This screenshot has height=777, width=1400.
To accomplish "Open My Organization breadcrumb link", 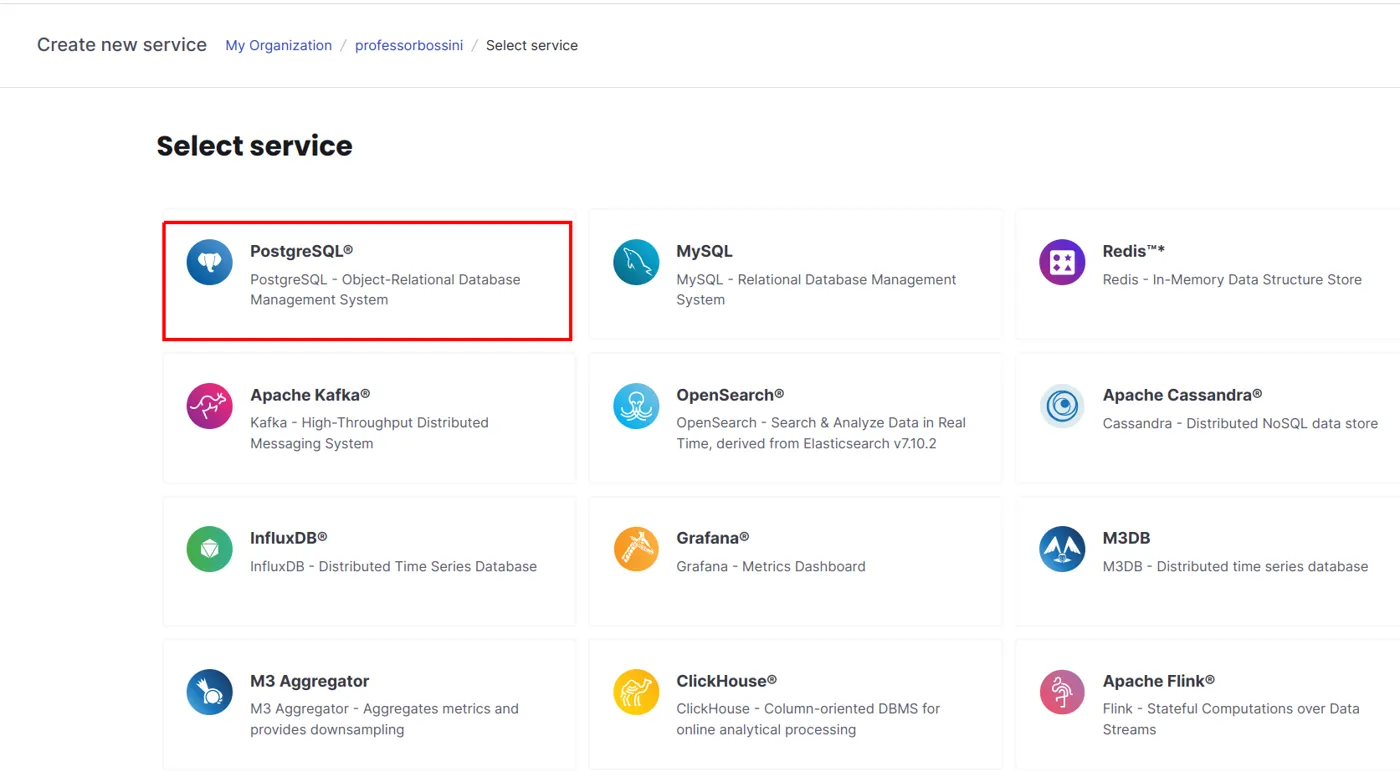I will (x=278, y=45).
